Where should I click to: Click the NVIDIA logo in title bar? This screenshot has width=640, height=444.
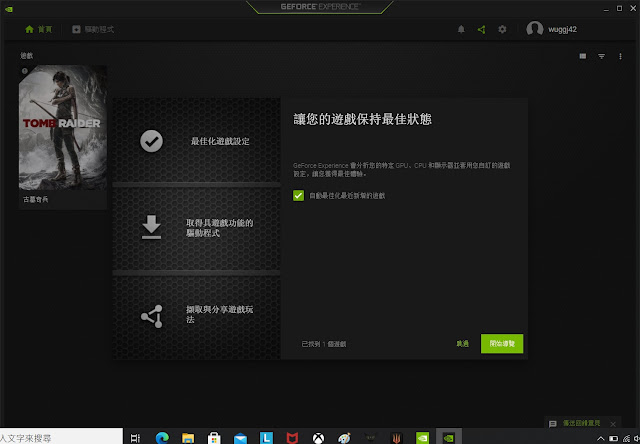coord(9,8)
